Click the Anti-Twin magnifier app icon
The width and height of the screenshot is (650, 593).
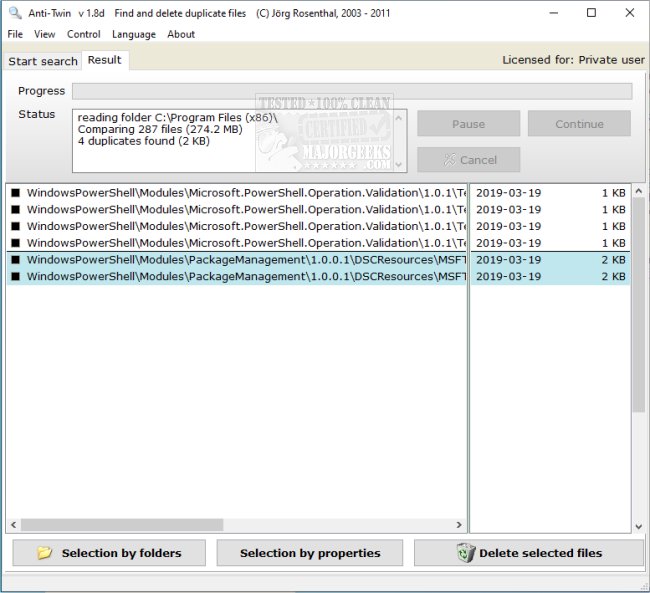coord(15,13)
